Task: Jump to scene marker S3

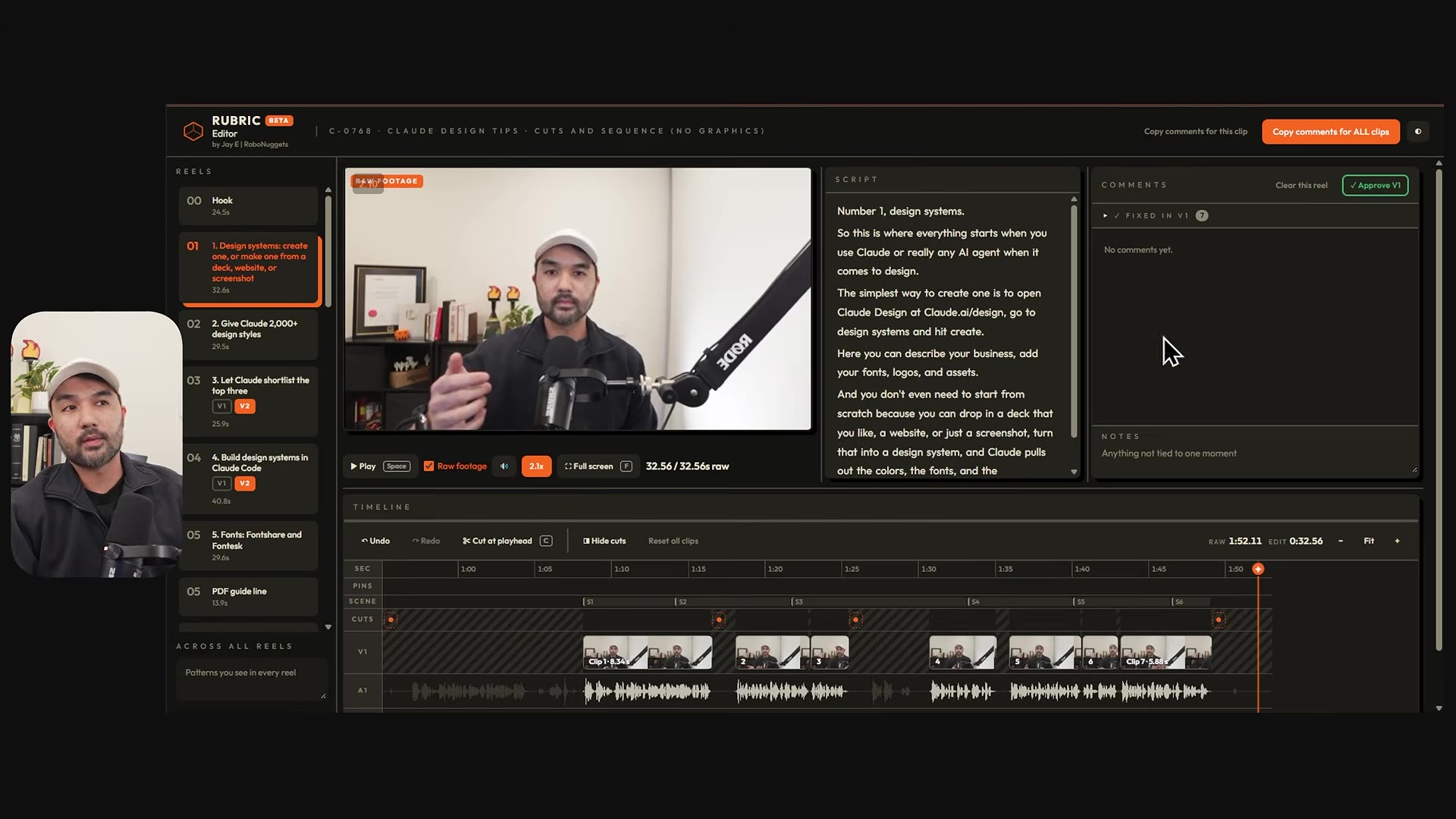Action: [798, 601]
